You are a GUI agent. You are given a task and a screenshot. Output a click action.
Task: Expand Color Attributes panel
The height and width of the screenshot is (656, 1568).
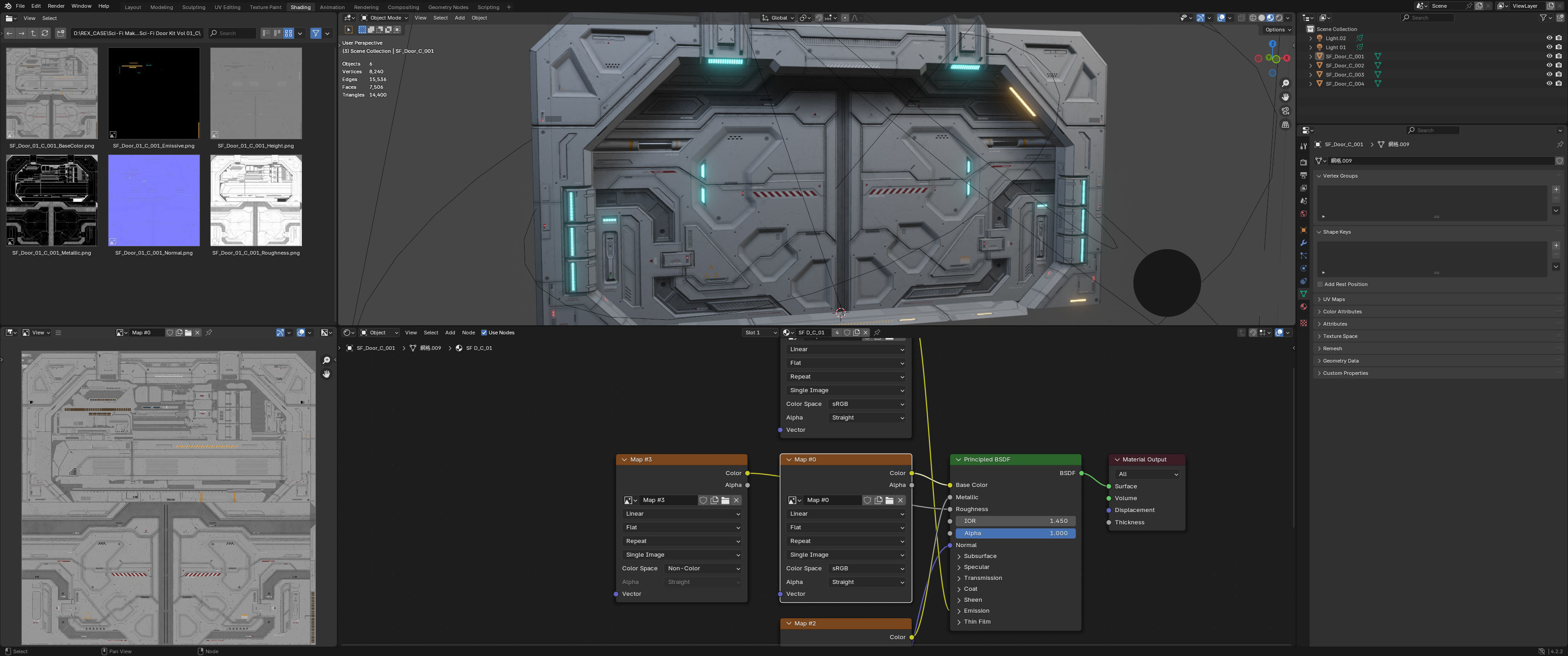click(x=1341, y=312)
